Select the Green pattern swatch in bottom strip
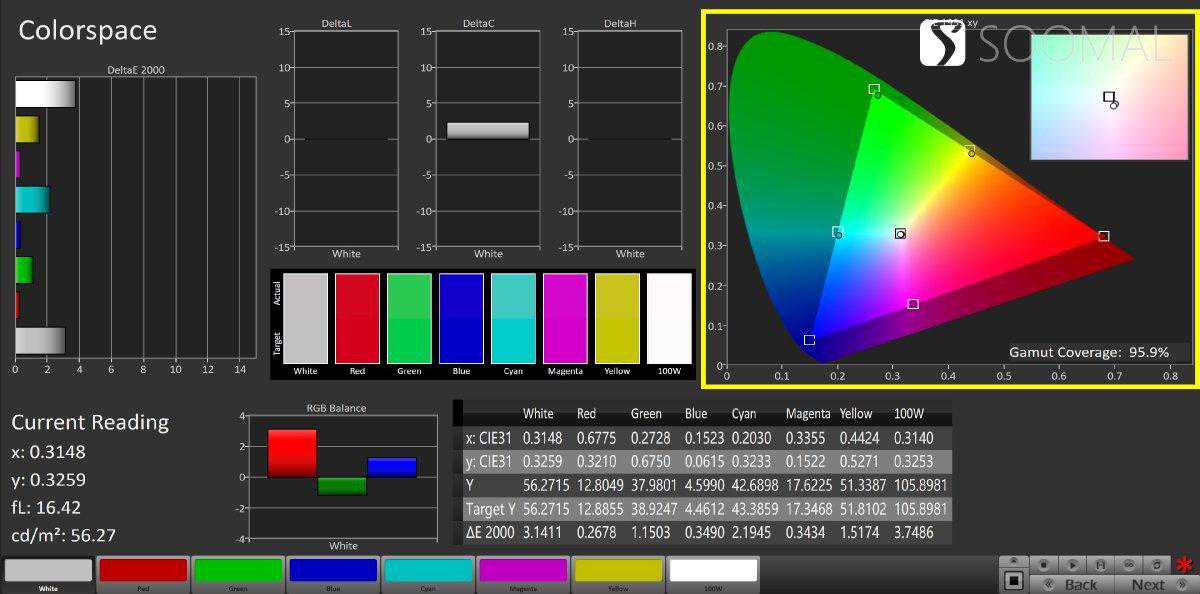The width and height of the screenshot is (1200, 594). coord(237,570)
